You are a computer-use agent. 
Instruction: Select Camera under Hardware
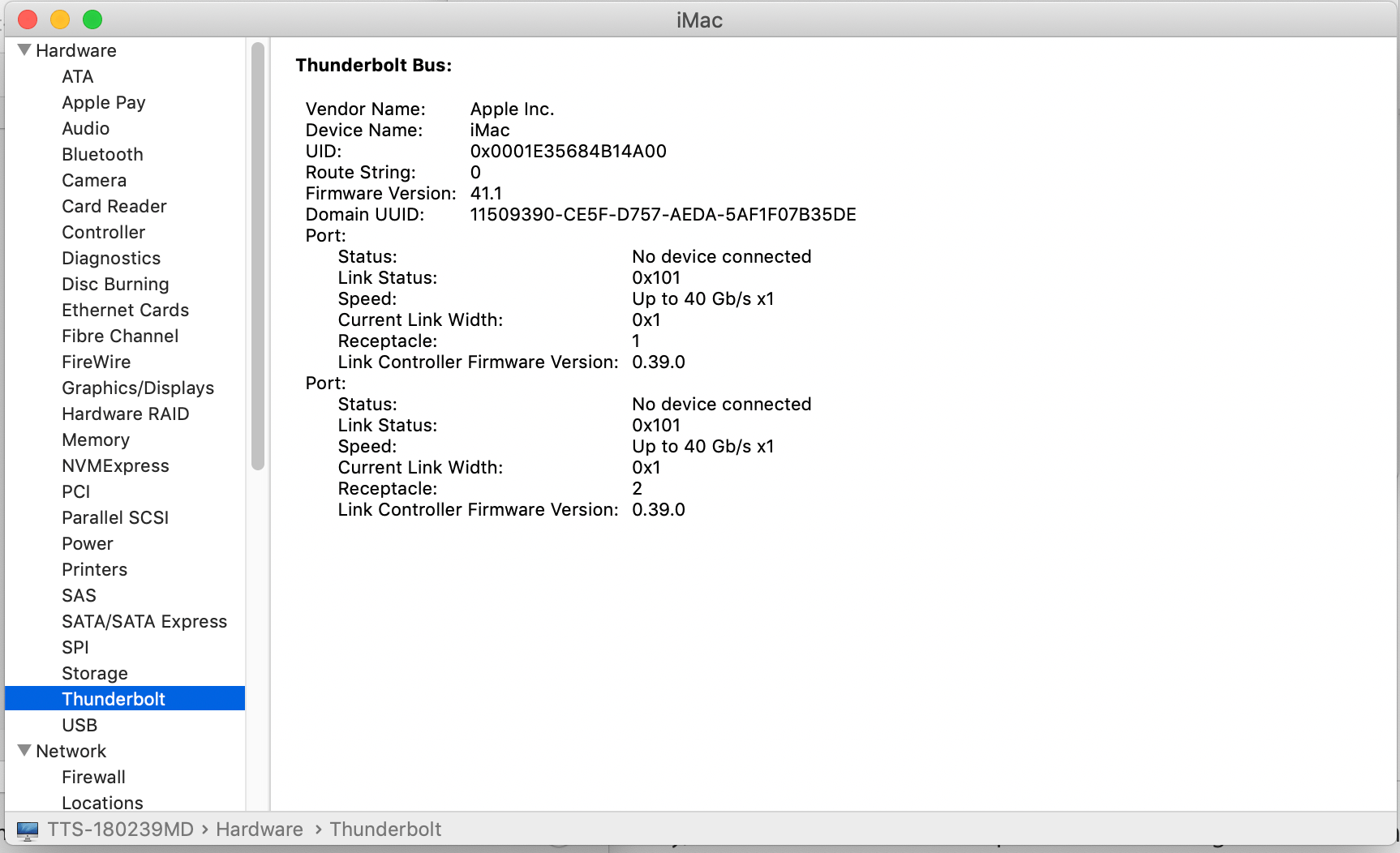click(94, 180)
